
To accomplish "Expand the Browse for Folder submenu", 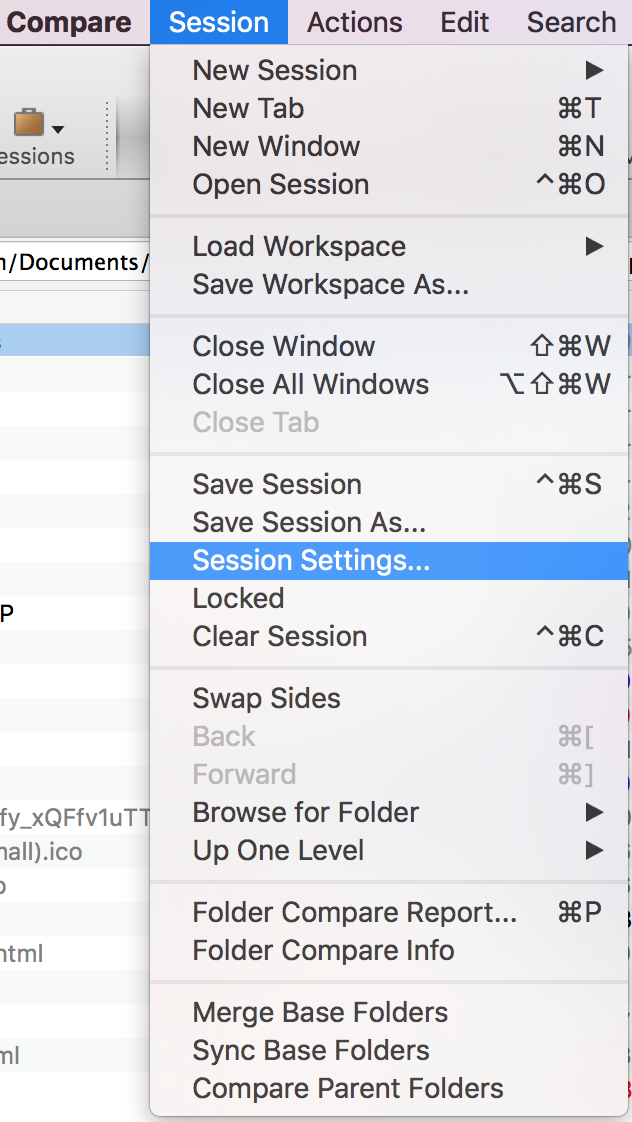I will tap(389, 812).
